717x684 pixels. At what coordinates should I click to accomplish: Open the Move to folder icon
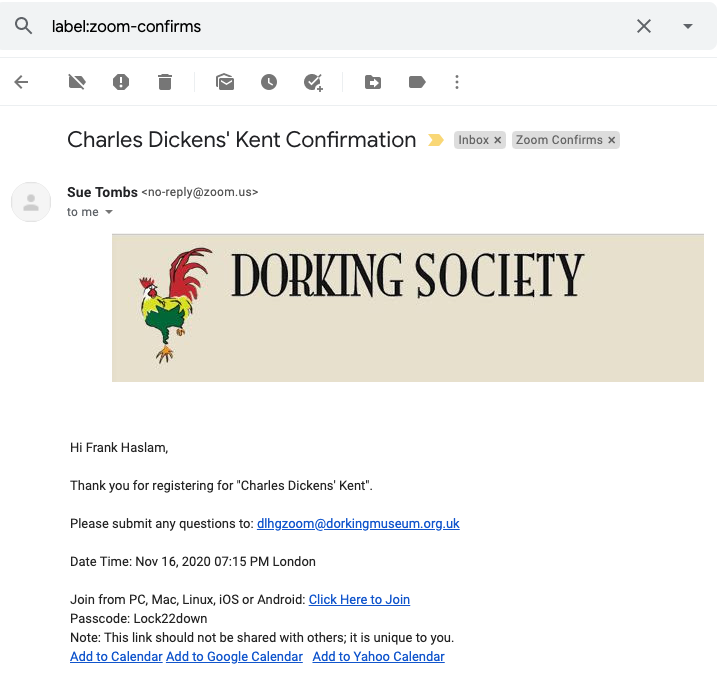point(373,82)
